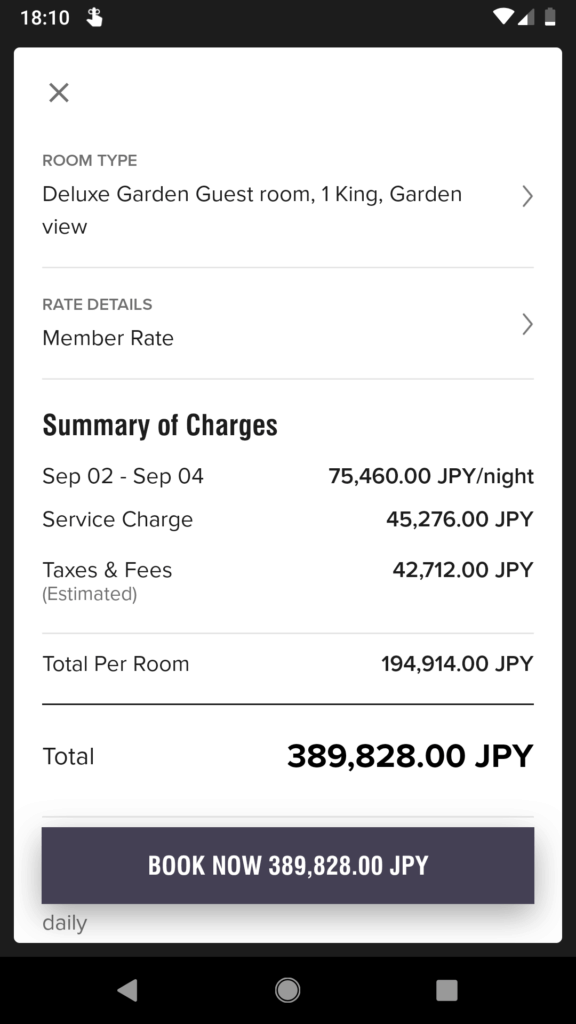The height and width of the screenshot is (1024, 576).
Task: Tap the cellular signal icon
Action: pos(526,16)
